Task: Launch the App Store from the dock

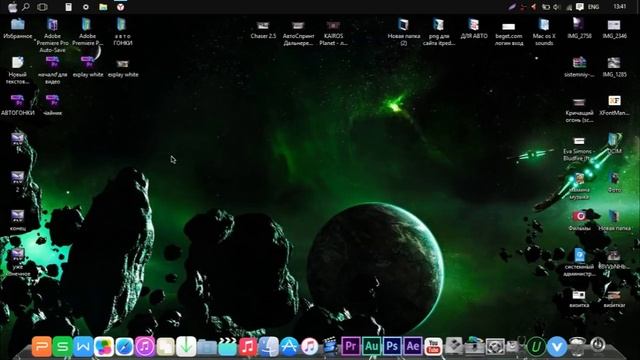Action: [x=289, y=347]
